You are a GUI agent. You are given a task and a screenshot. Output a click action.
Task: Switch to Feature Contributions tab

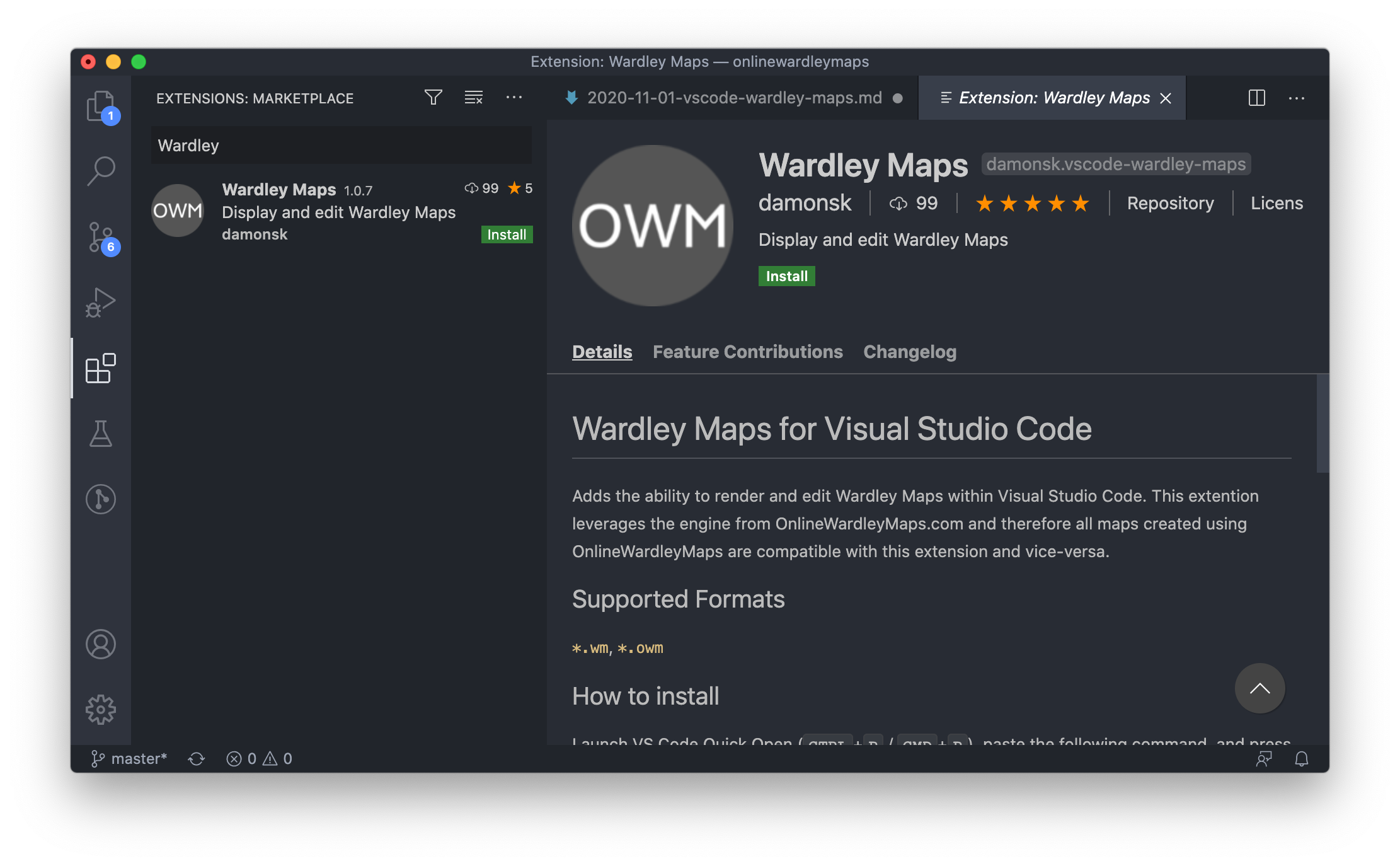[x=747, y=352]
